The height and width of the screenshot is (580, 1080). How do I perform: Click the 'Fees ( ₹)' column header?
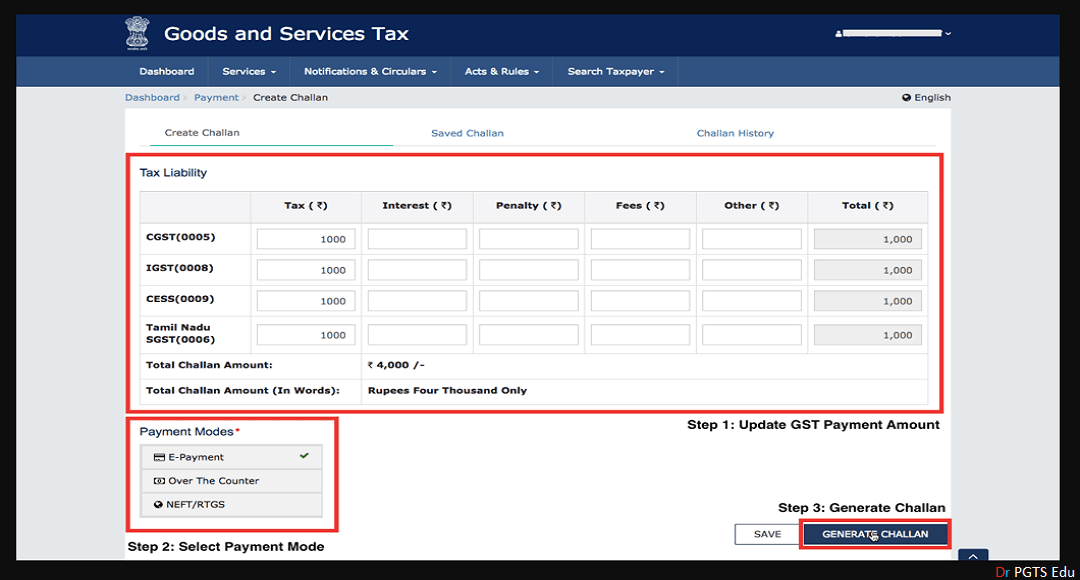coord(641,205)
